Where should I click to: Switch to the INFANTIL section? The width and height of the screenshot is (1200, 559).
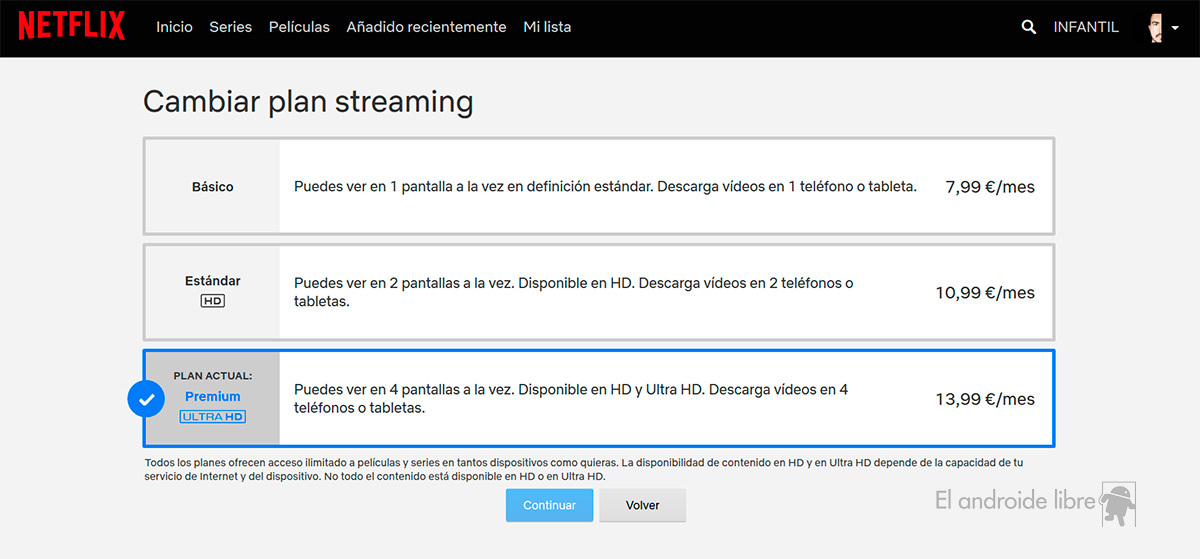tap(1086, 27)
